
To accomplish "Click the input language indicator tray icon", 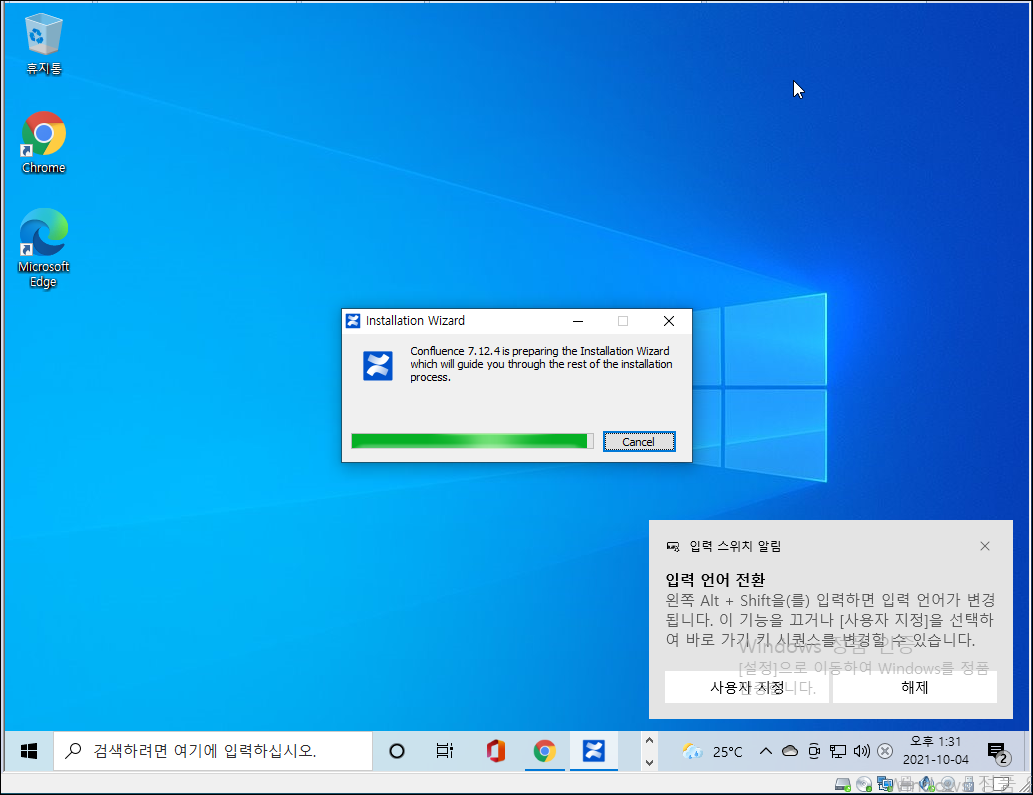I will click(885, 751).
